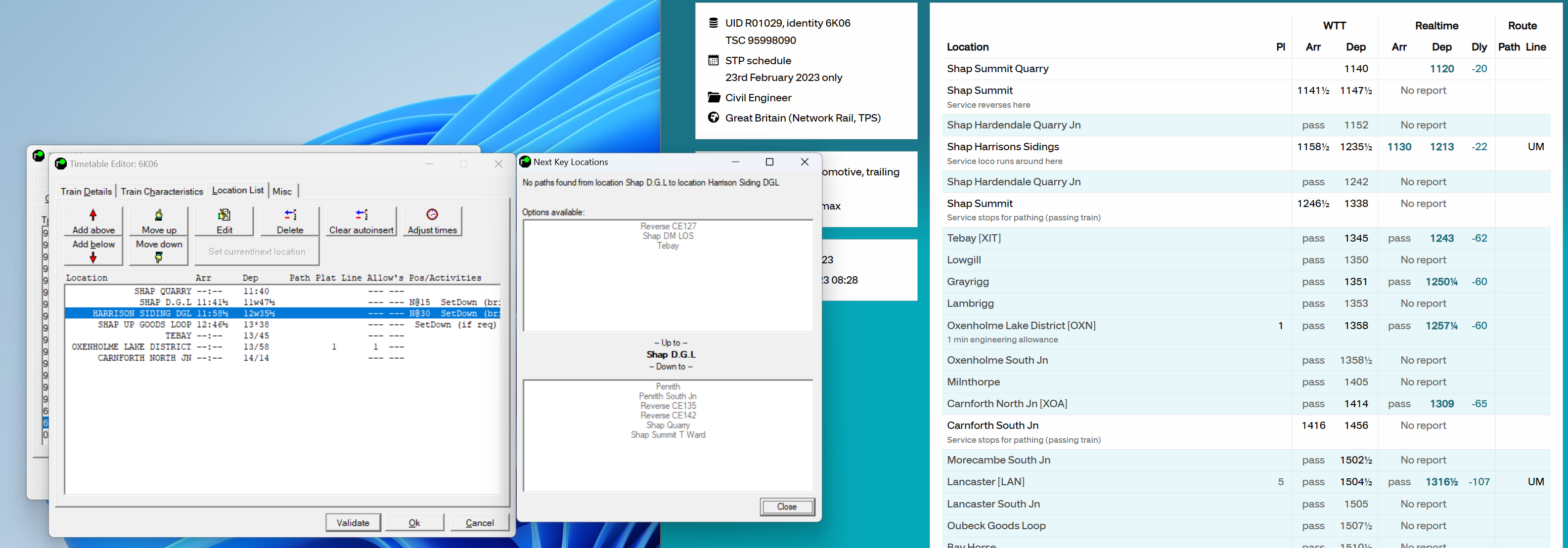Click Grayrigg location in table
This screenshot has width=1568, height=548.
pyautogui.click(x=968, y=282)
